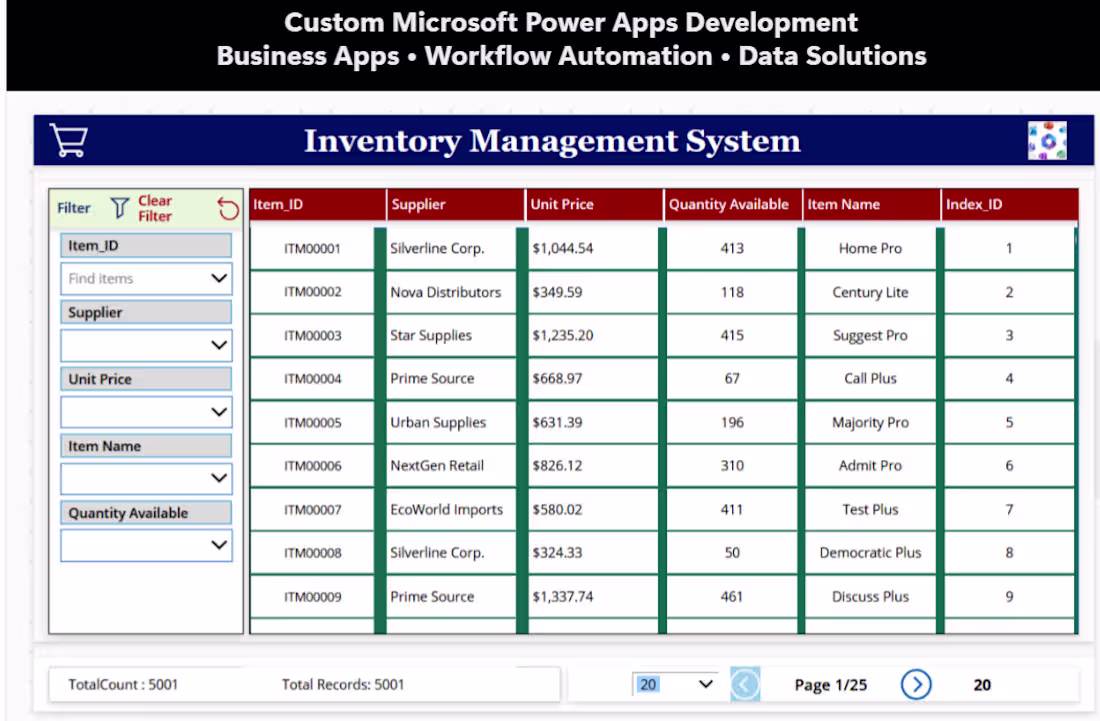Viewport: 1100px width, 721px height.
Task: Select the ITM00007 cell
Action: click(312, 509)
